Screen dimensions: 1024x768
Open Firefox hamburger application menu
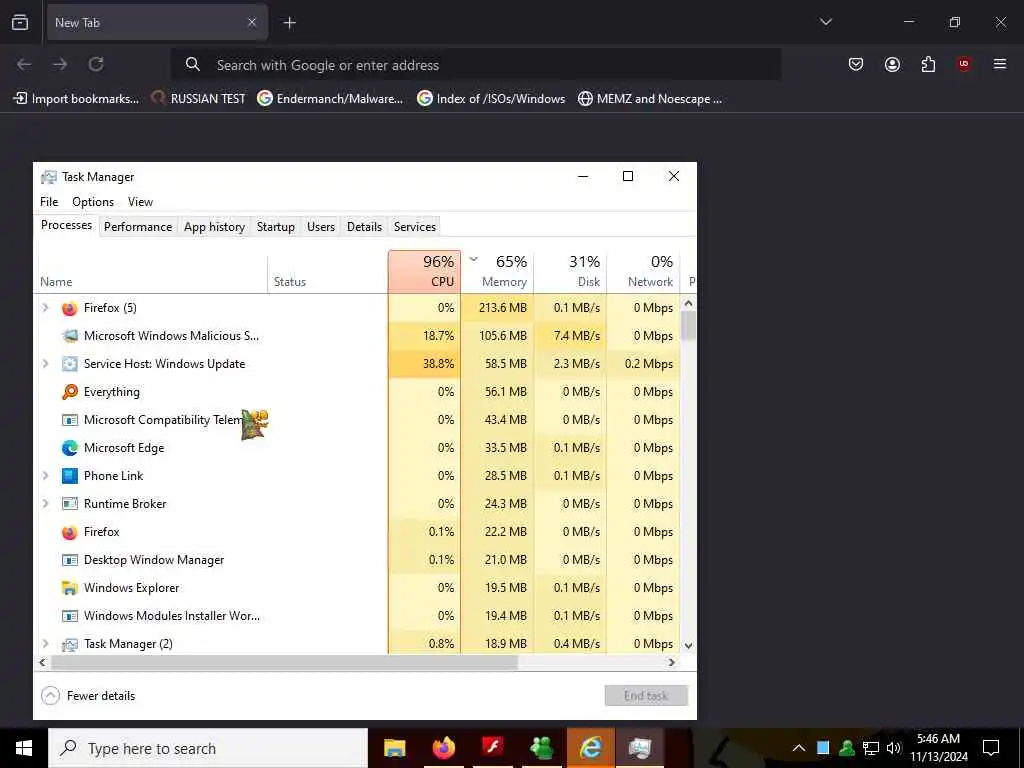999,64
